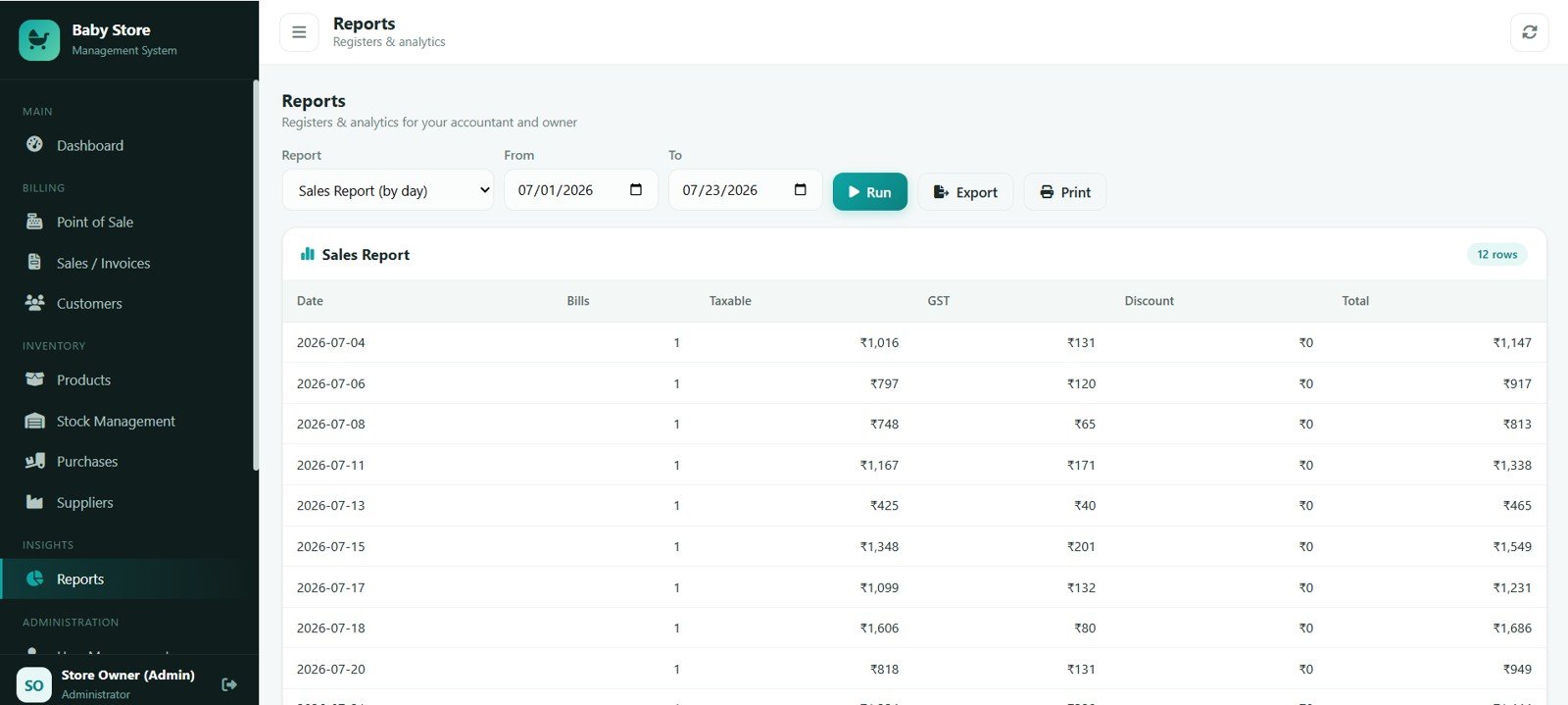Click the Point of Sale register icon
Viewport: 1568px width, 705px height.
click(34, 222)
